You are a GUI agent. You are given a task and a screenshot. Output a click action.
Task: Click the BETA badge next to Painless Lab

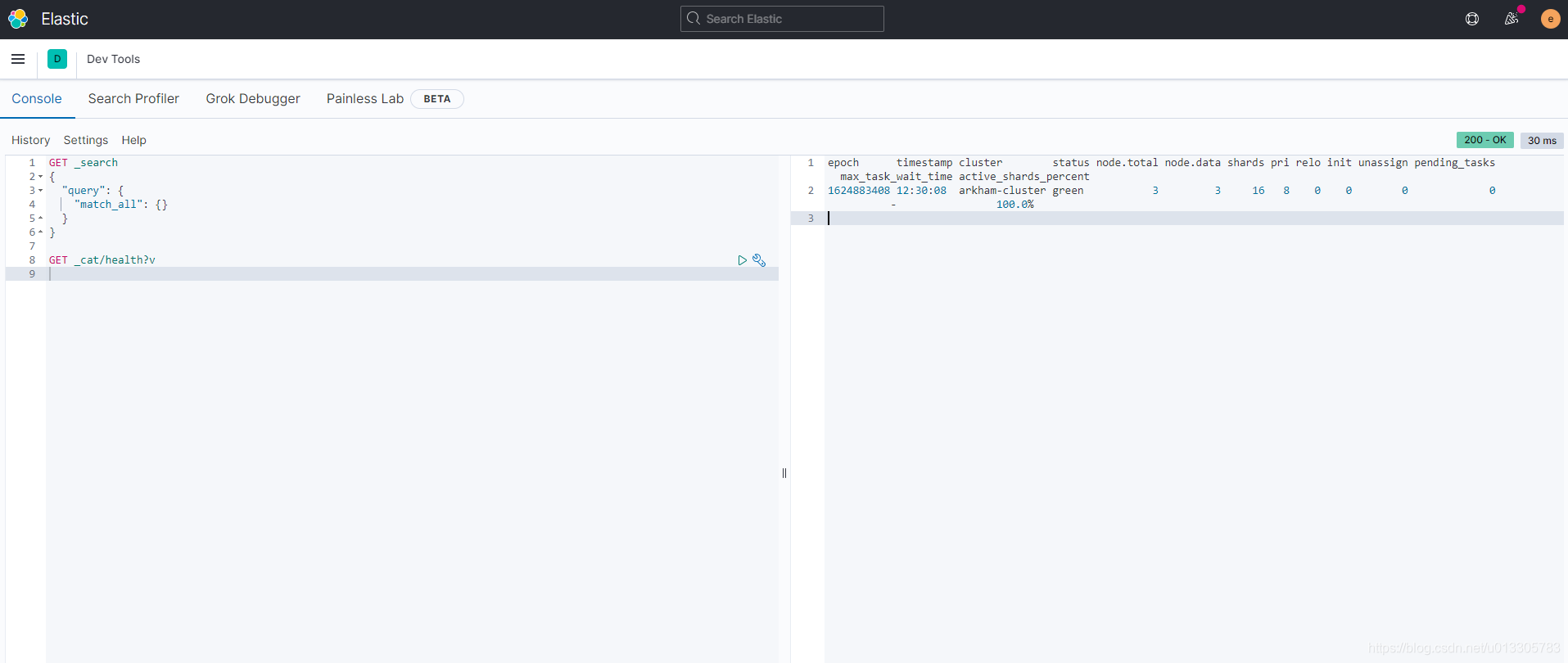coord(437,99)
